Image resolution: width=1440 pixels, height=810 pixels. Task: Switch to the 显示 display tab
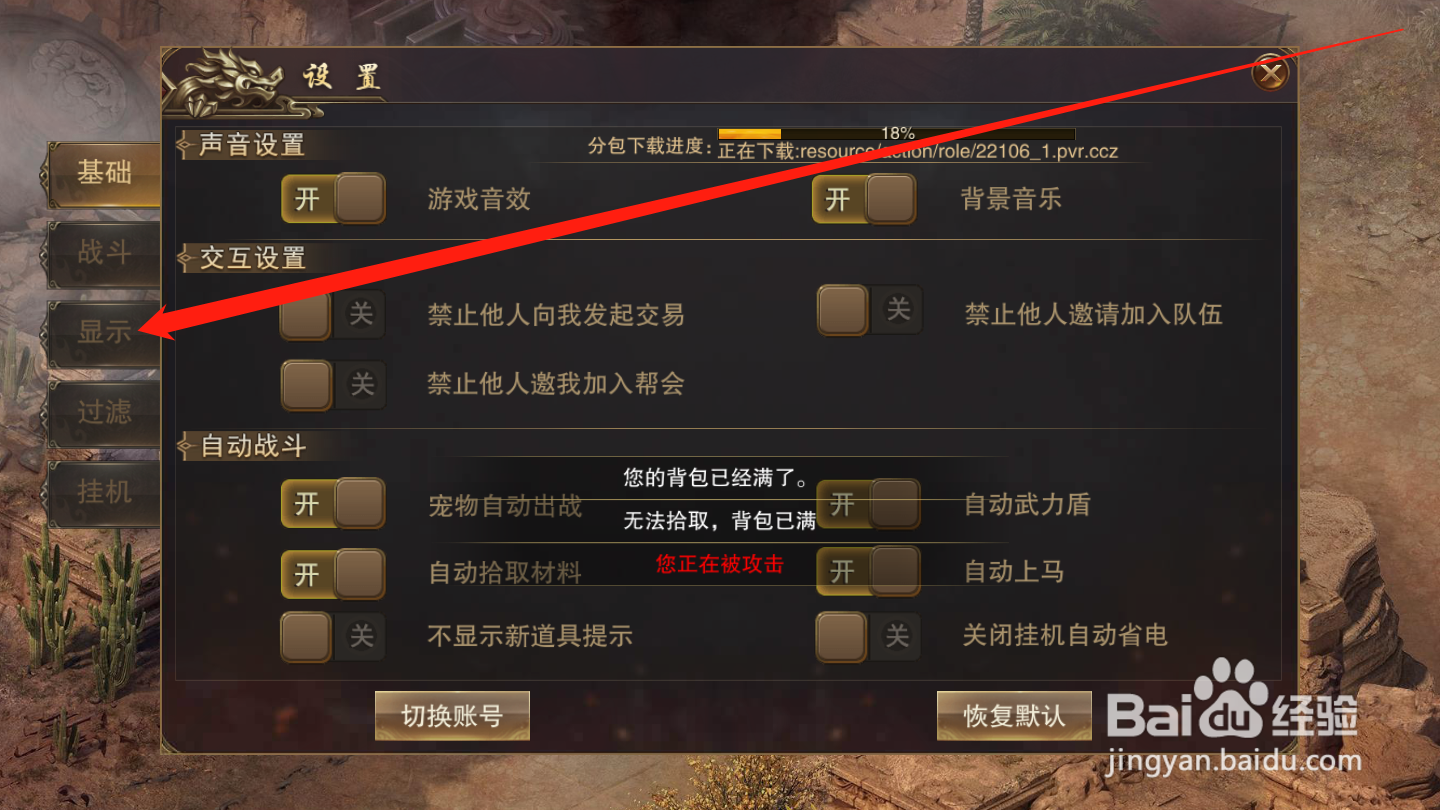tap(103, 333)
